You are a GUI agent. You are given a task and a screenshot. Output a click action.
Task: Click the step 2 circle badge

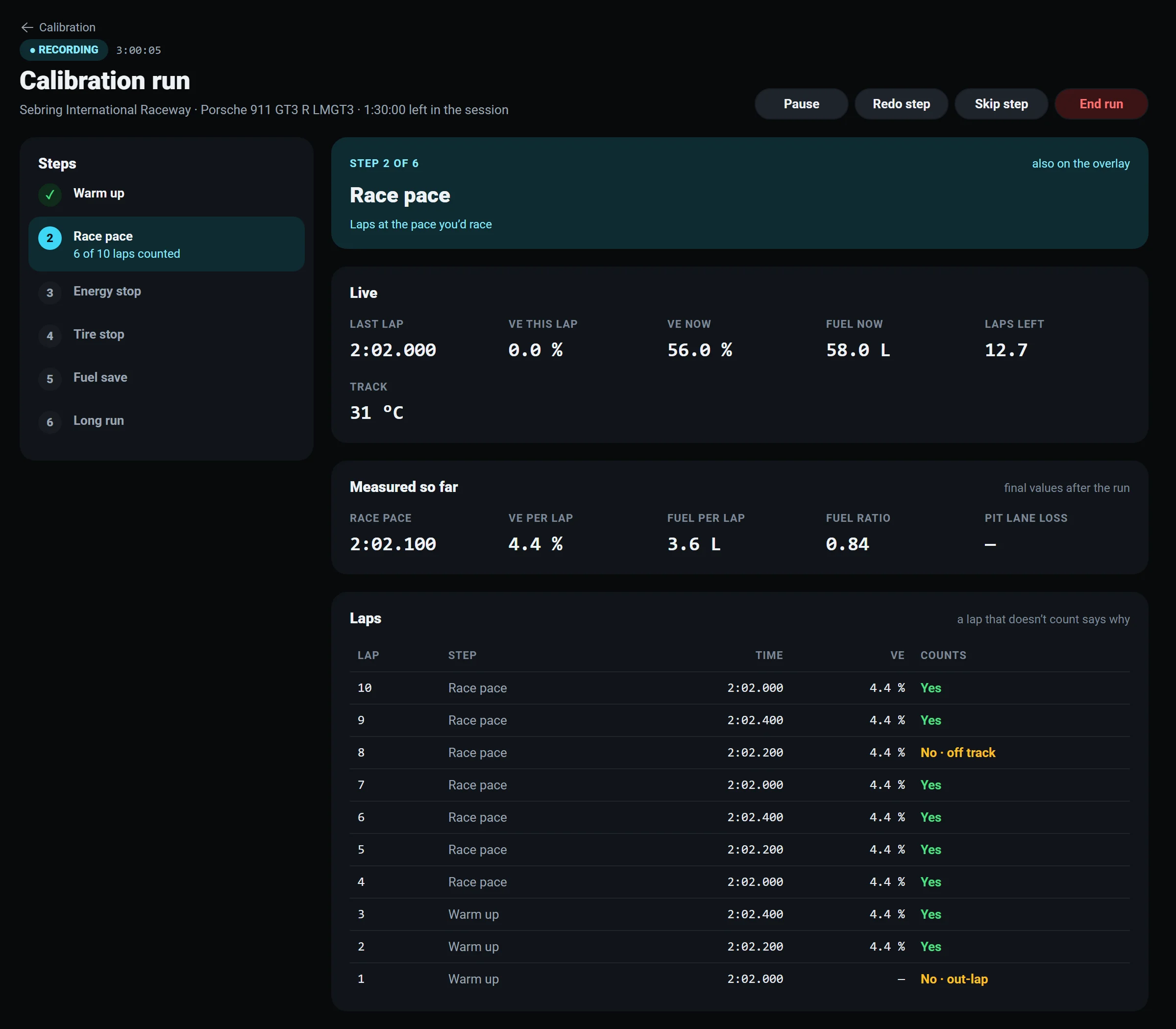[x=50, y=238]
